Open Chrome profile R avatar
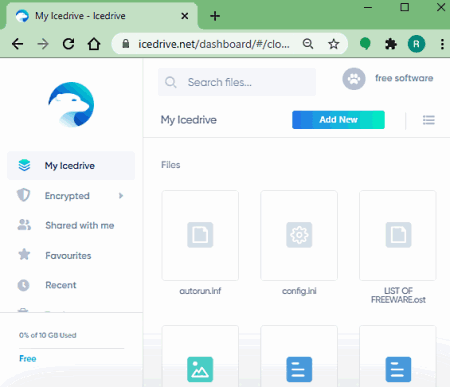The height and width of the screenshot is (387, 450). pyautogui.click(x=416, y=44)
